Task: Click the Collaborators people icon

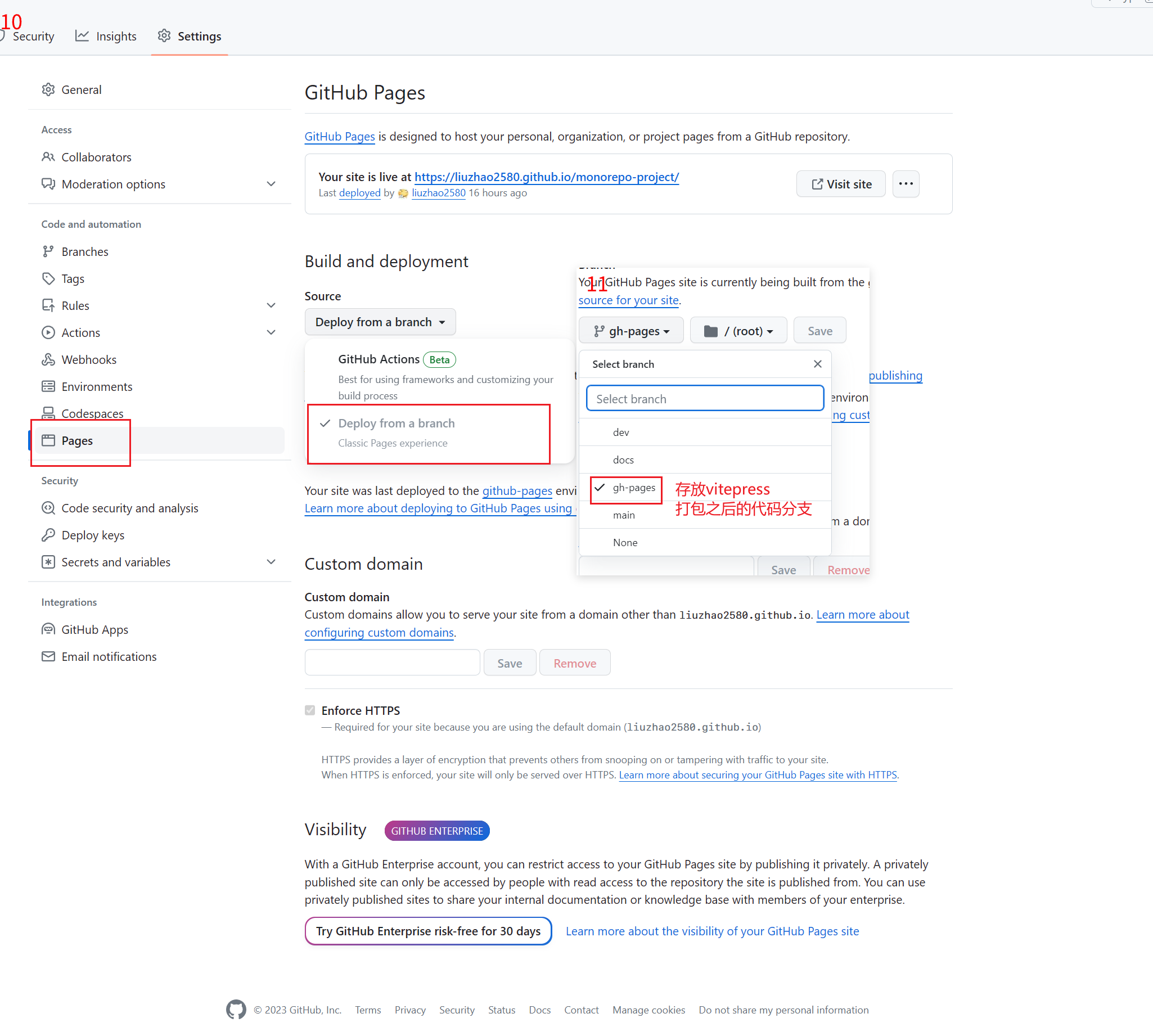Action: pyautogui.click(x=48, y=156)
